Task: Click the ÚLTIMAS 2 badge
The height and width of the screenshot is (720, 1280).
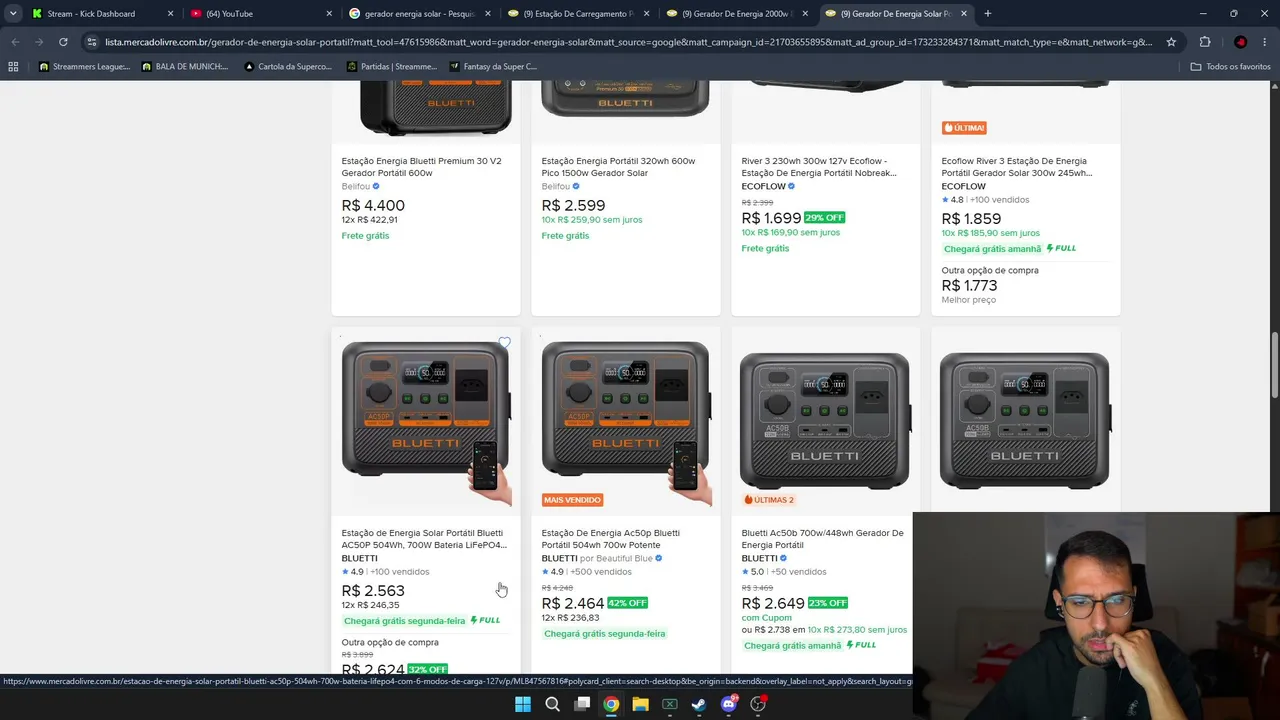Action: click(x=769, y=500)
